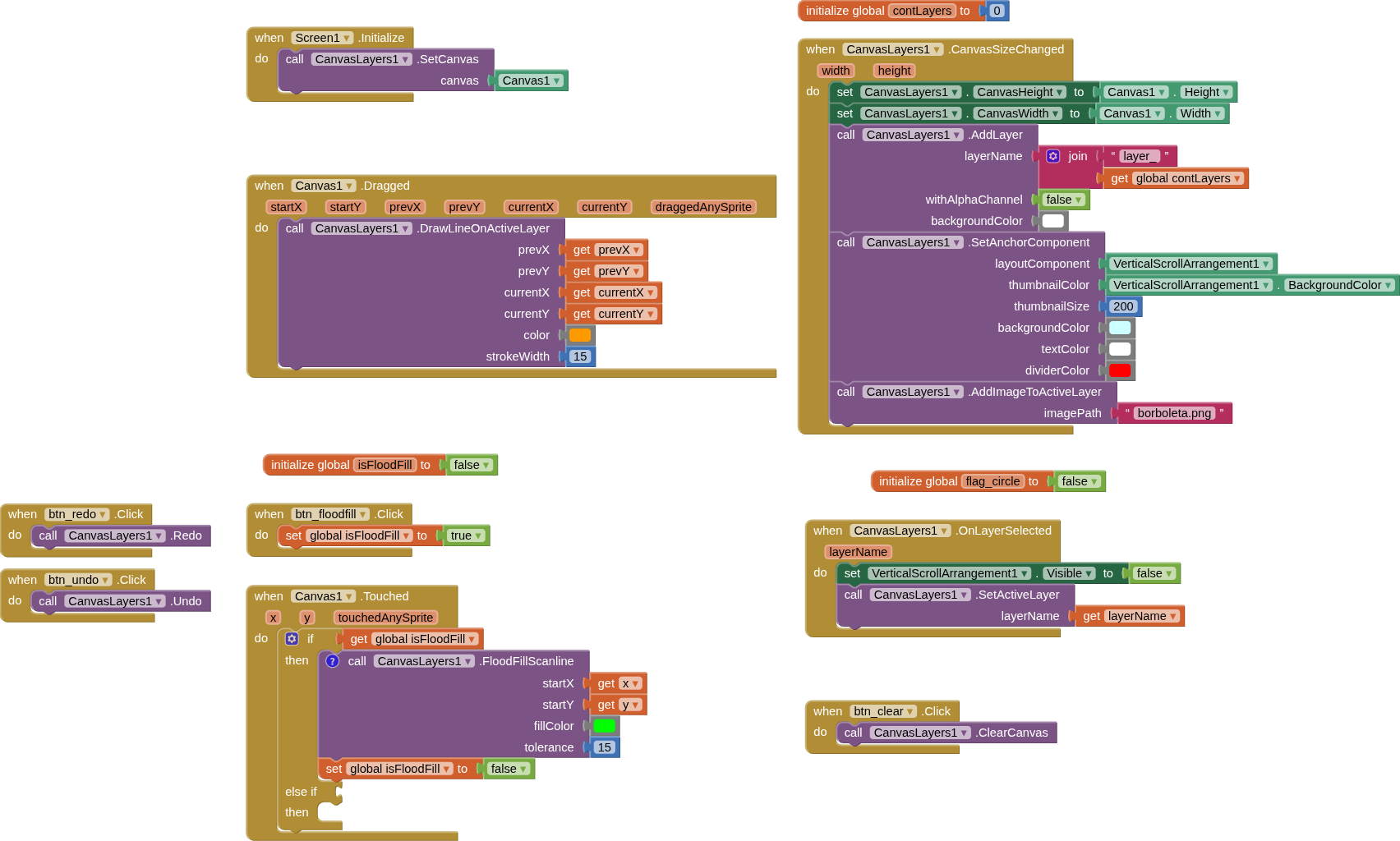Open the Screen1 component dropdown
1400x841 pixels.
(x=322, y=38)
